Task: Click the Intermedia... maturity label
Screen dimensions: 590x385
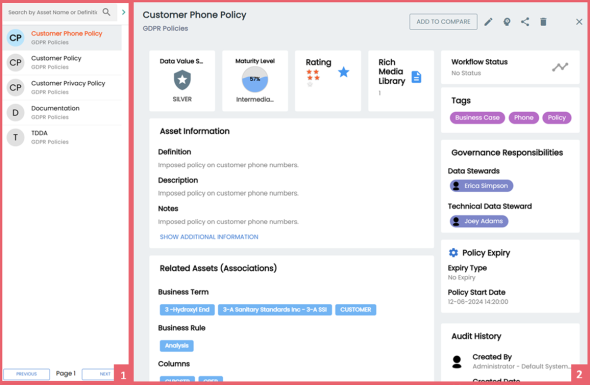Action: pos(255,99)
